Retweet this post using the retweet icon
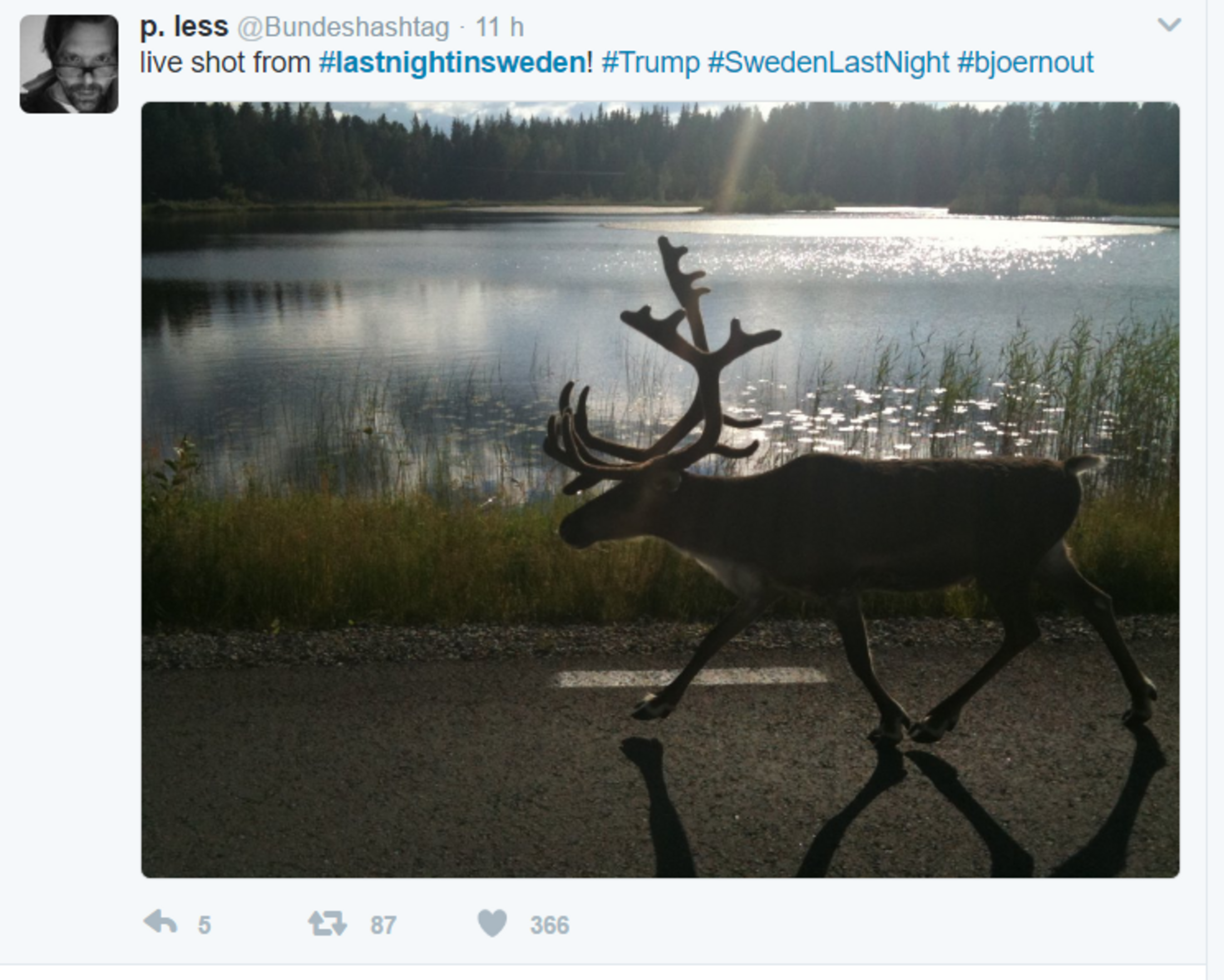This screenshot has height=980, width=1224. (x=327, y=923)
